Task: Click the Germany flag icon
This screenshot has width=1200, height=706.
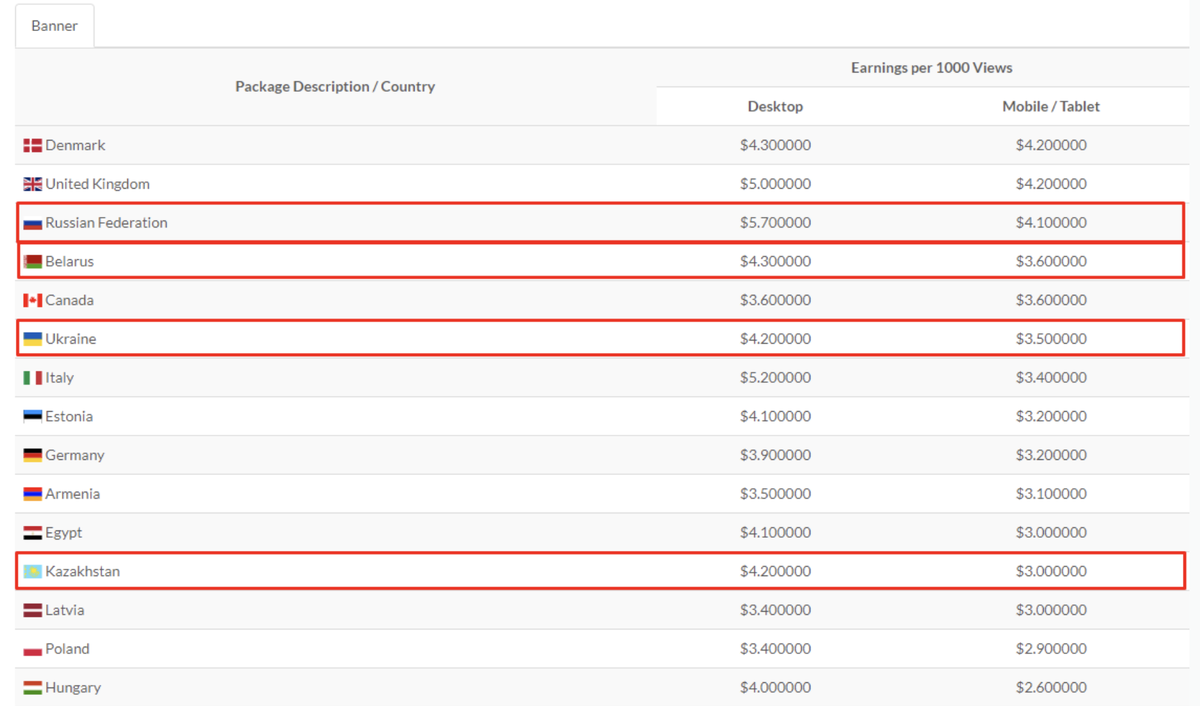Action: click(x=33, y=456)
